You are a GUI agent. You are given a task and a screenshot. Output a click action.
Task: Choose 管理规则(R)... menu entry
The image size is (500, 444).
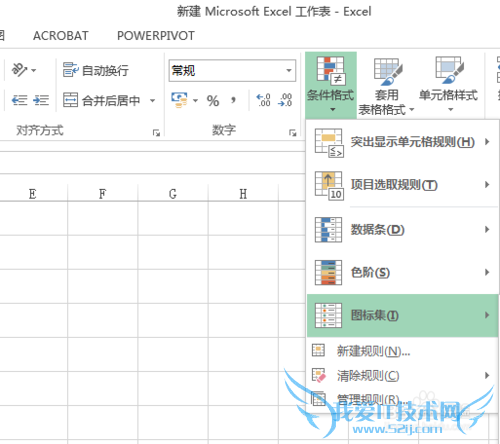pos(402,399)
